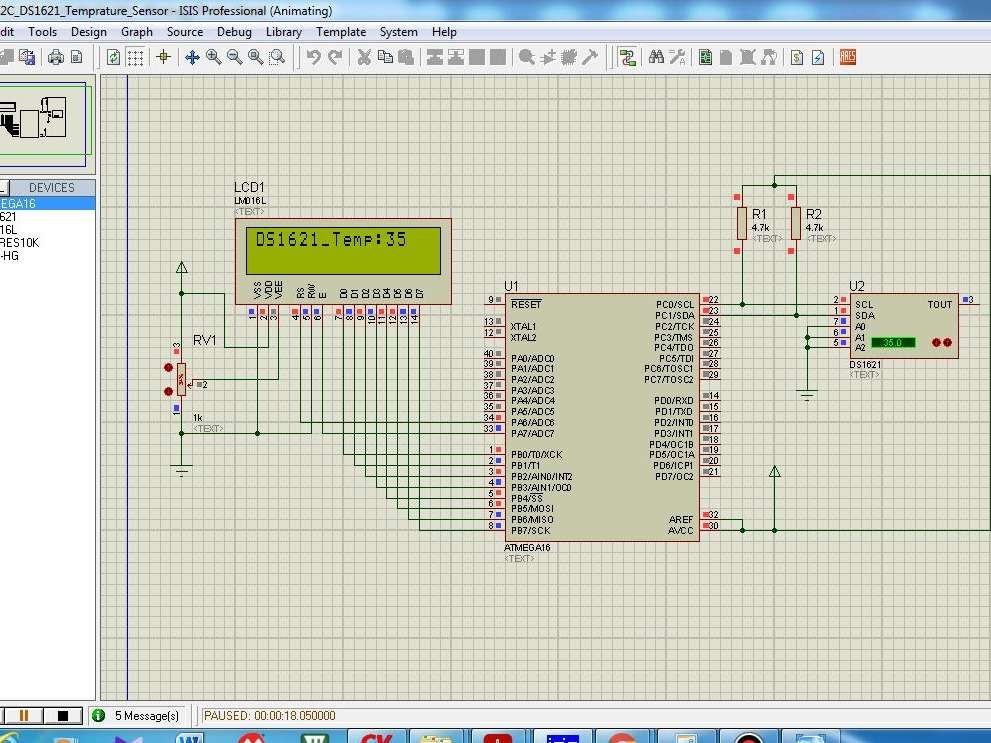
Task: Click the Packaging Tool chip icon
Action: pos(569,57)
